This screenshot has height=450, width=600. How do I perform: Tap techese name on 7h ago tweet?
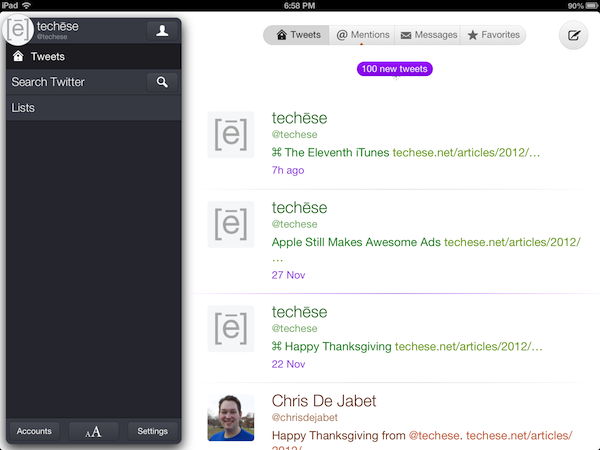click(299, 118)
